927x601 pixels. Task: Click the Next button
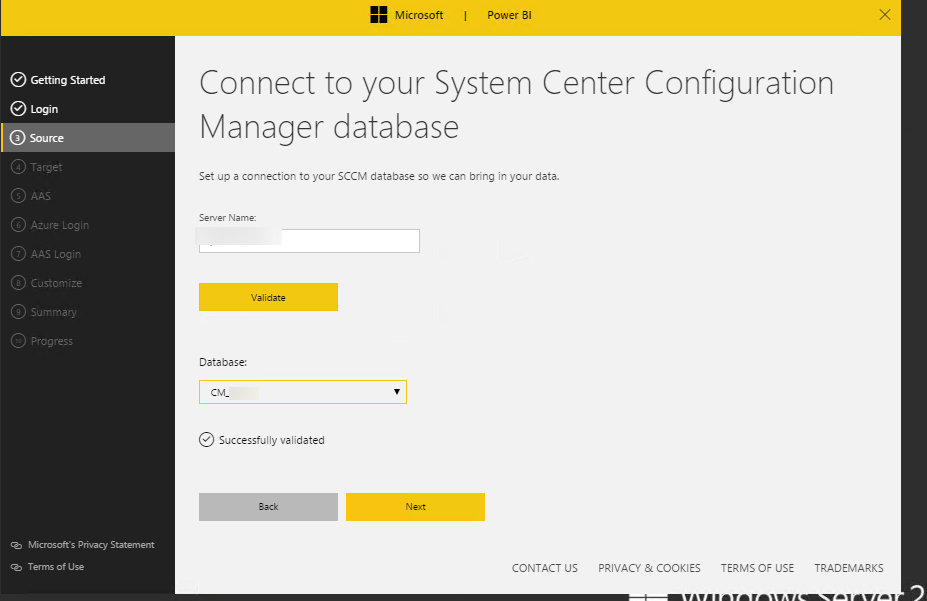pos(415,507)
